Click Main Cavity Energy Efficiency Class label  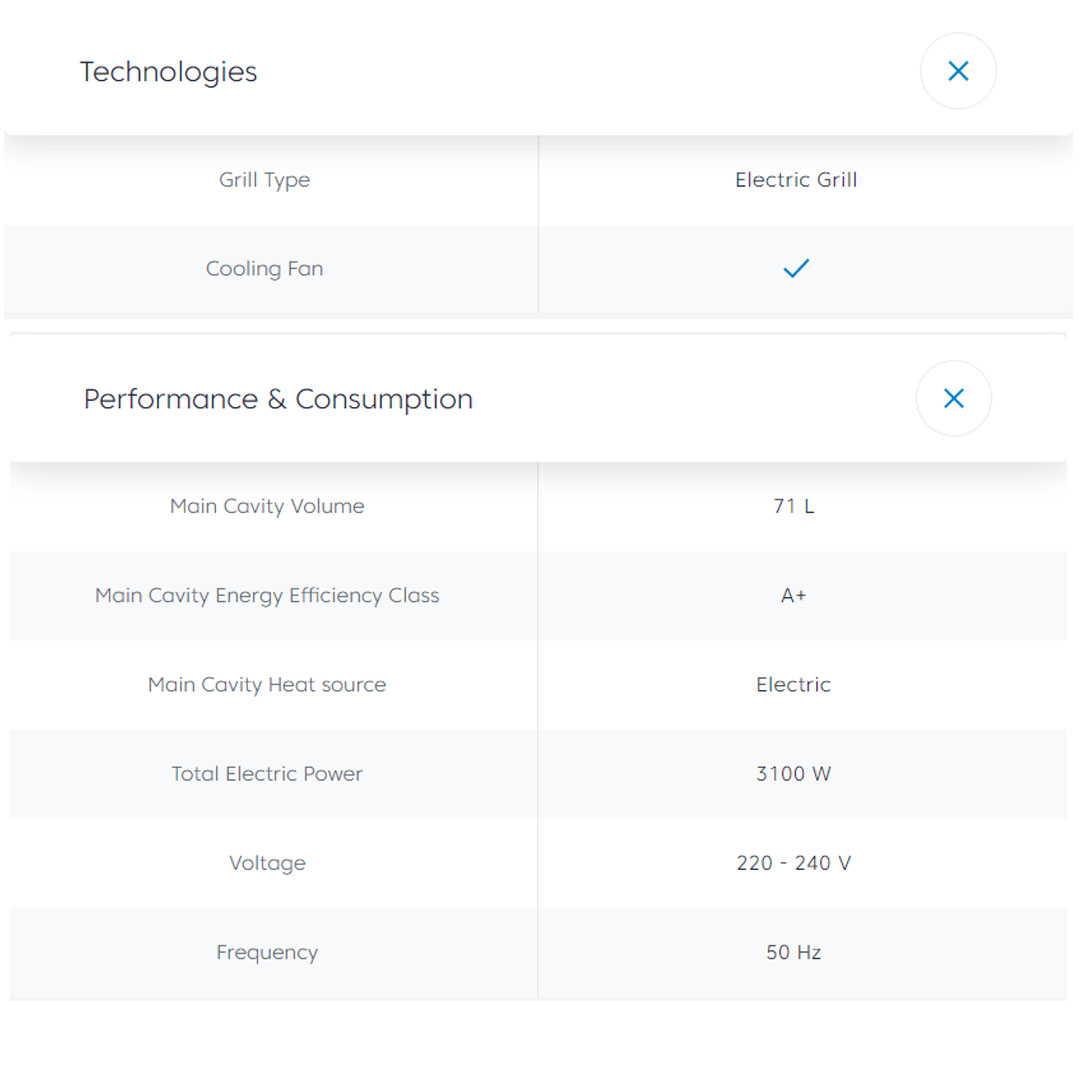pos(267,595)
